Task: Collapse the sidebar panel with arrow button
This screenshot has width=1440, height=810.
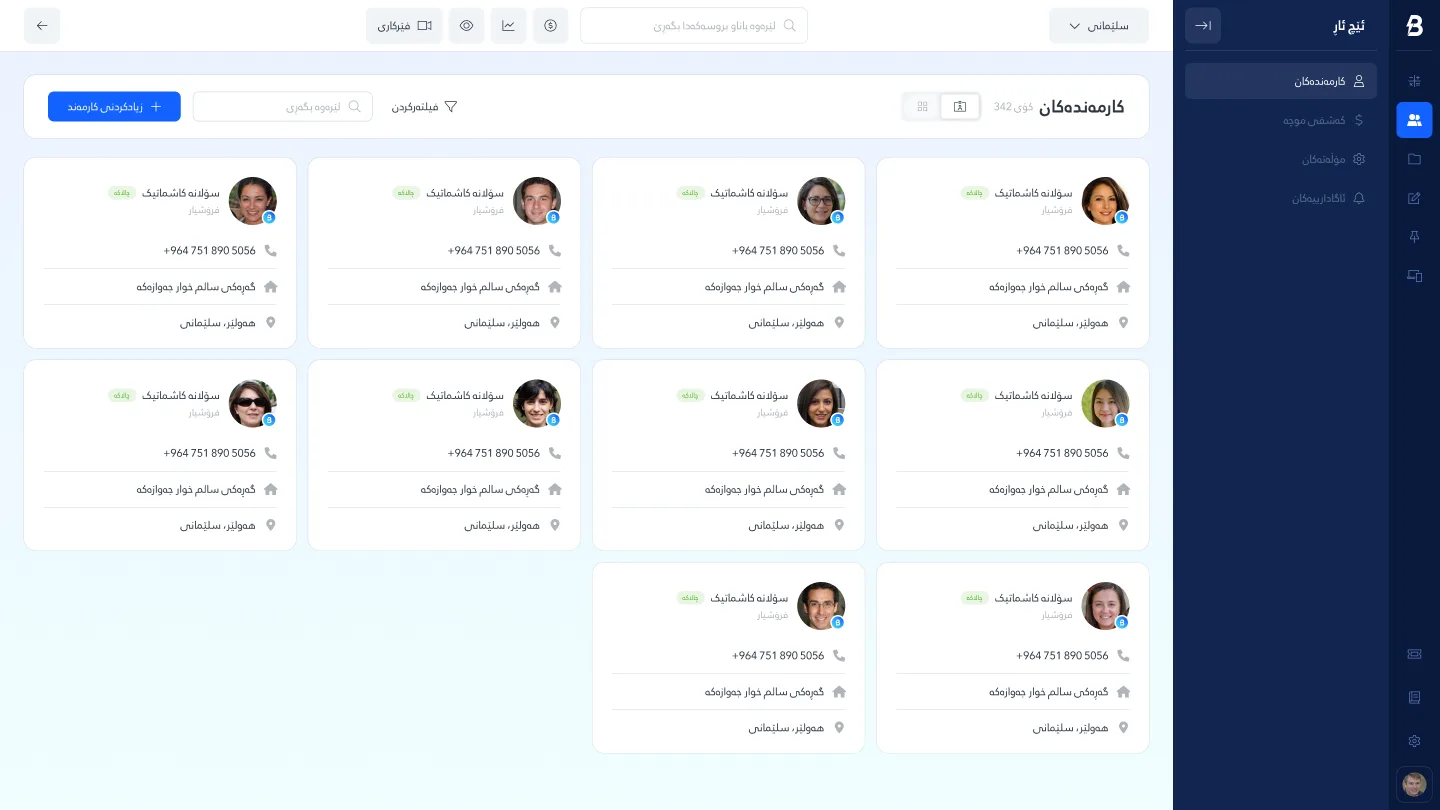Action: [x=1202, y=26]
